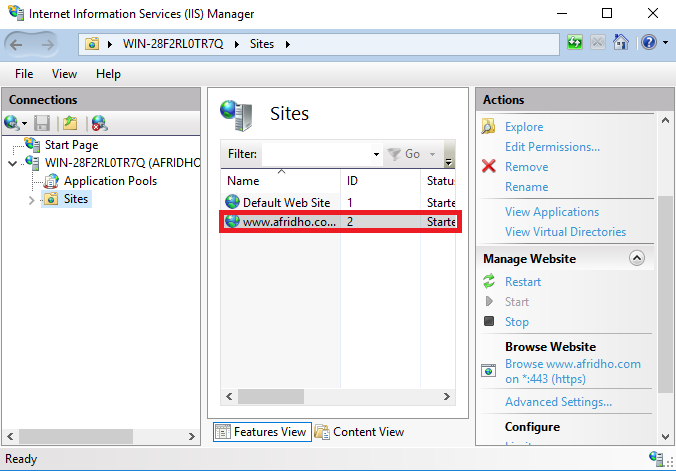Screen dimensions: 676x471
Task: Click the status bar connection icon
Action: [x=656, y=457]
